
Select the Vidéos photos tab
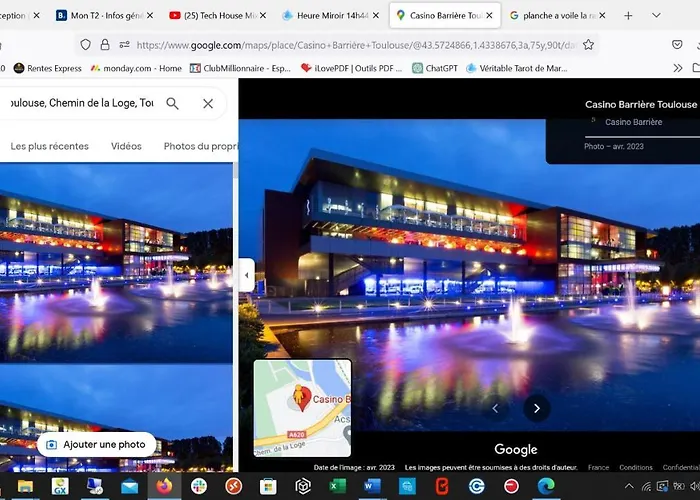pyautogui.click(x=126, y=146)
